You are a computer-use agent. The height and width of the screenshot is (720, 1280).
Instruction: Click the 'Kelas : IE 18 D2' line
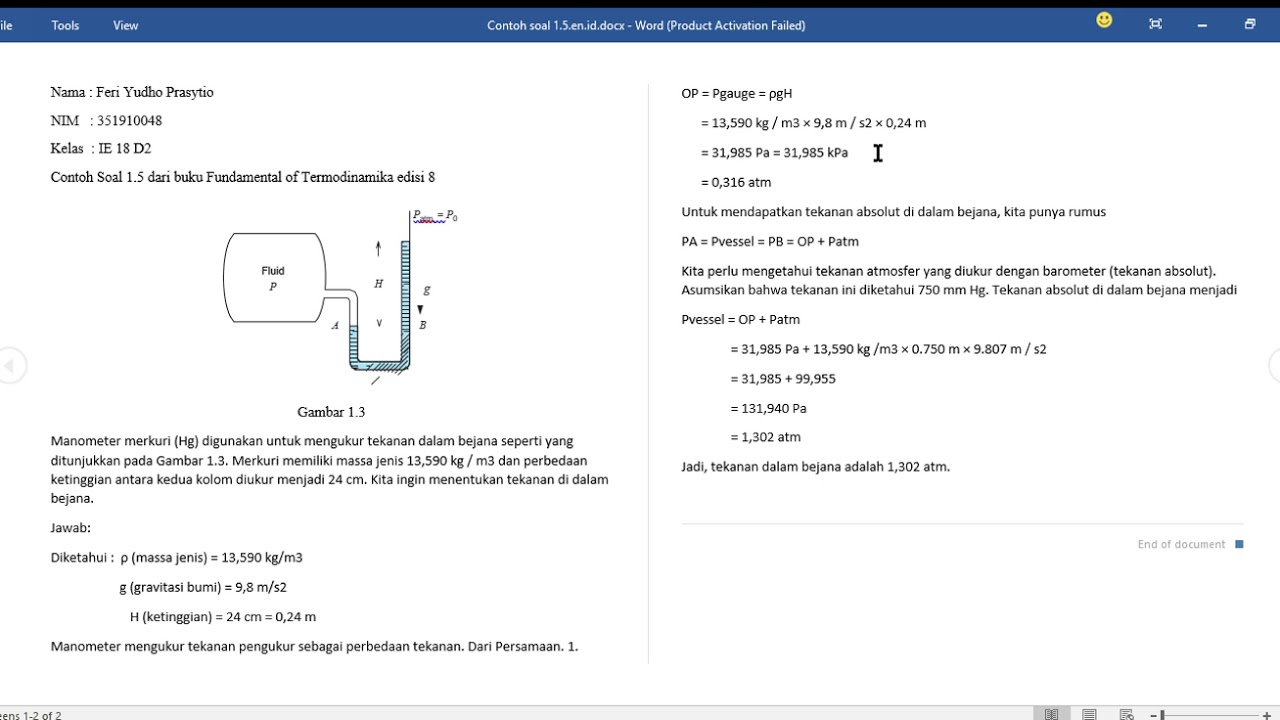coord(101,148)
